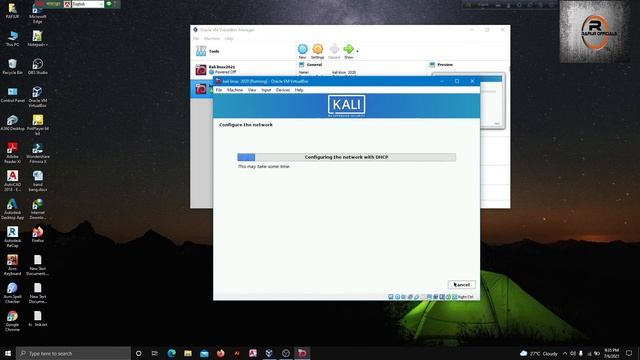Expand the Show button dropdown arrow
The image size is (640, 360).
coord(358,51)
